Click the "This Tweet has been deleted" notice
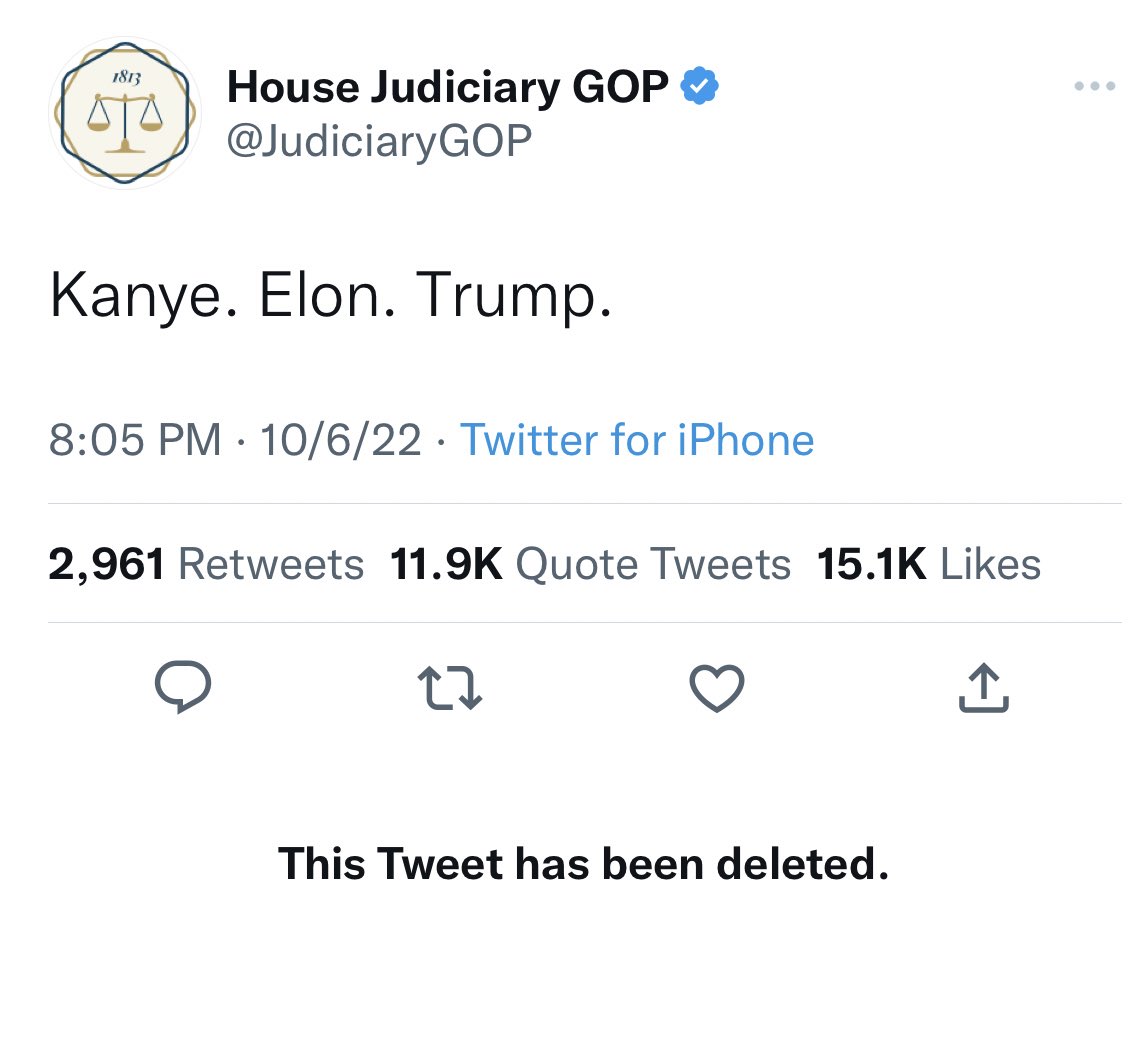Image resolution: width=1141 pixels, height=1040 pixels. coord(583,863)
